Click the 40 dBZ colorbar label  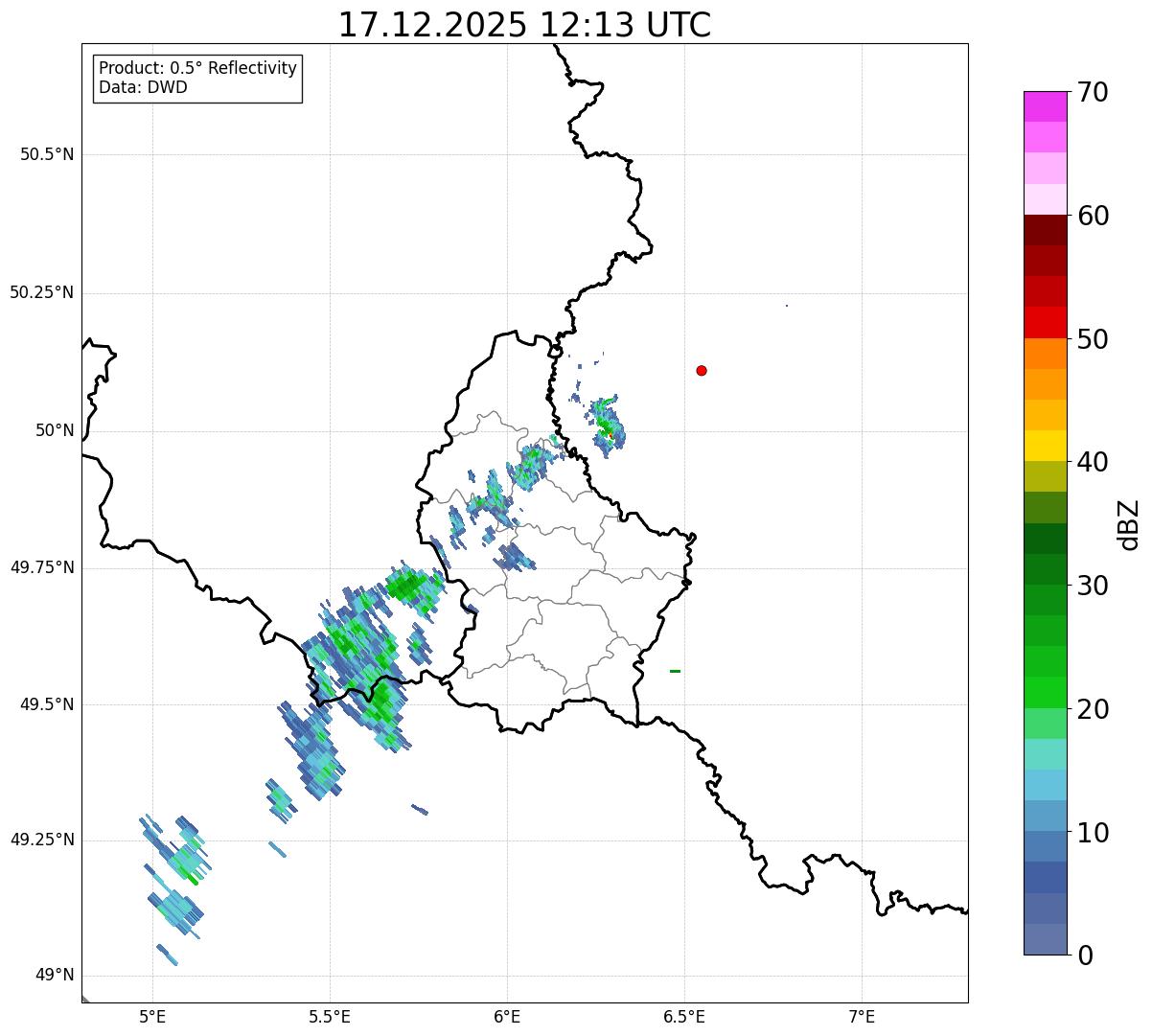(1092, 462)
